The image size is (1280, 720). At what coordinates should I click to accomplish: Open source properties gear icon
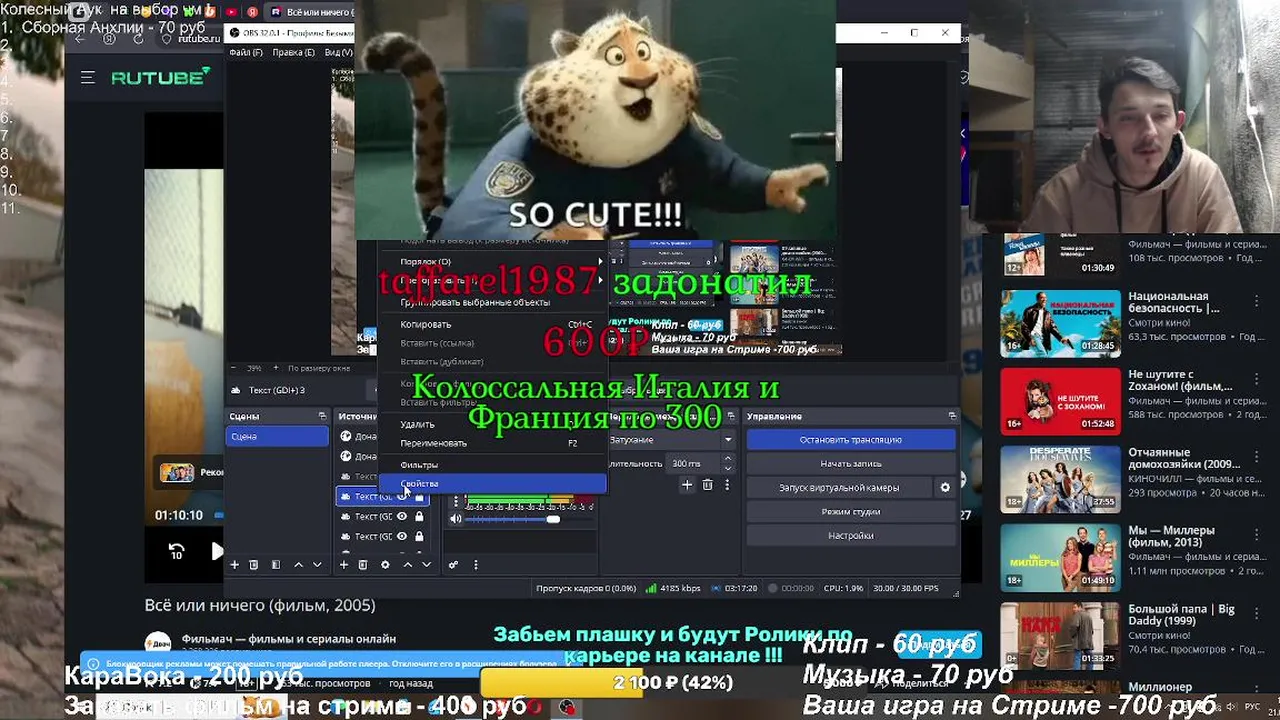tap(385, 565)
